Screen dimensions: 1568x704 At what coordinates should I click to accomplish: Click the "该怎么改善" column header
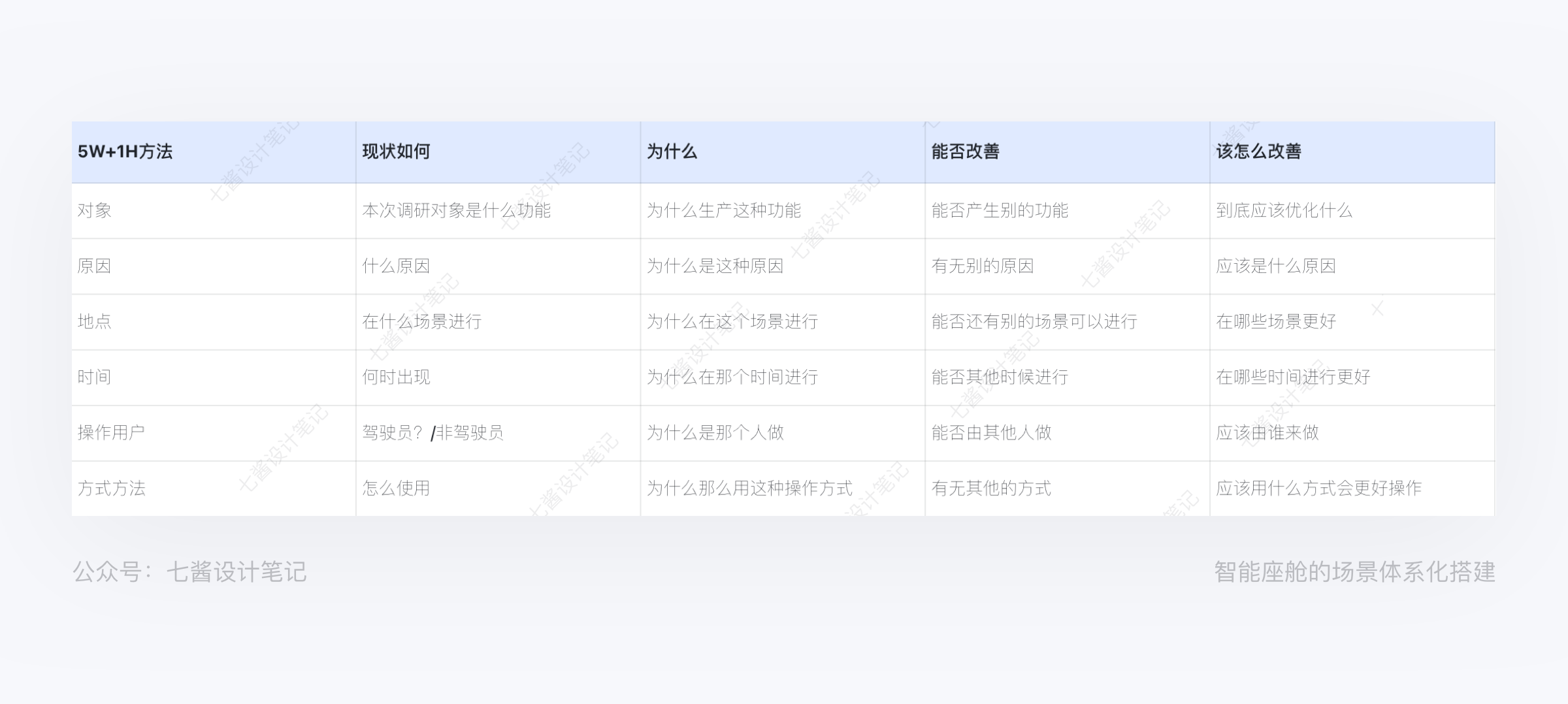point(1352,152)
